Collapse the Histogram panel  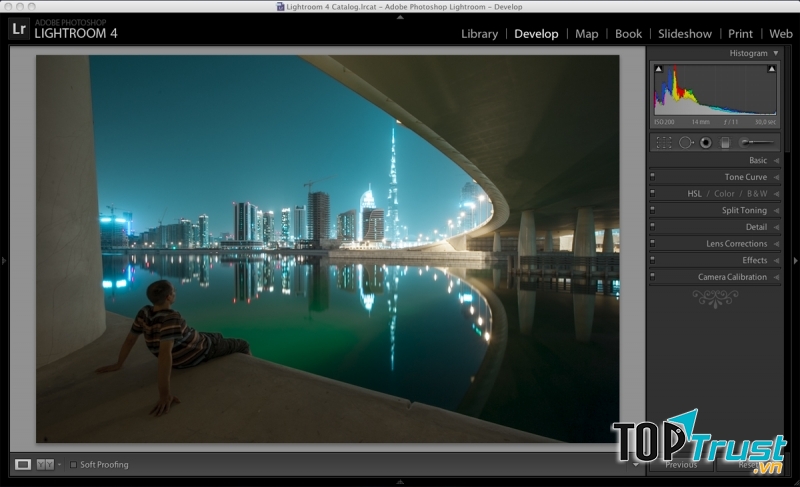[x=776, y=53]
